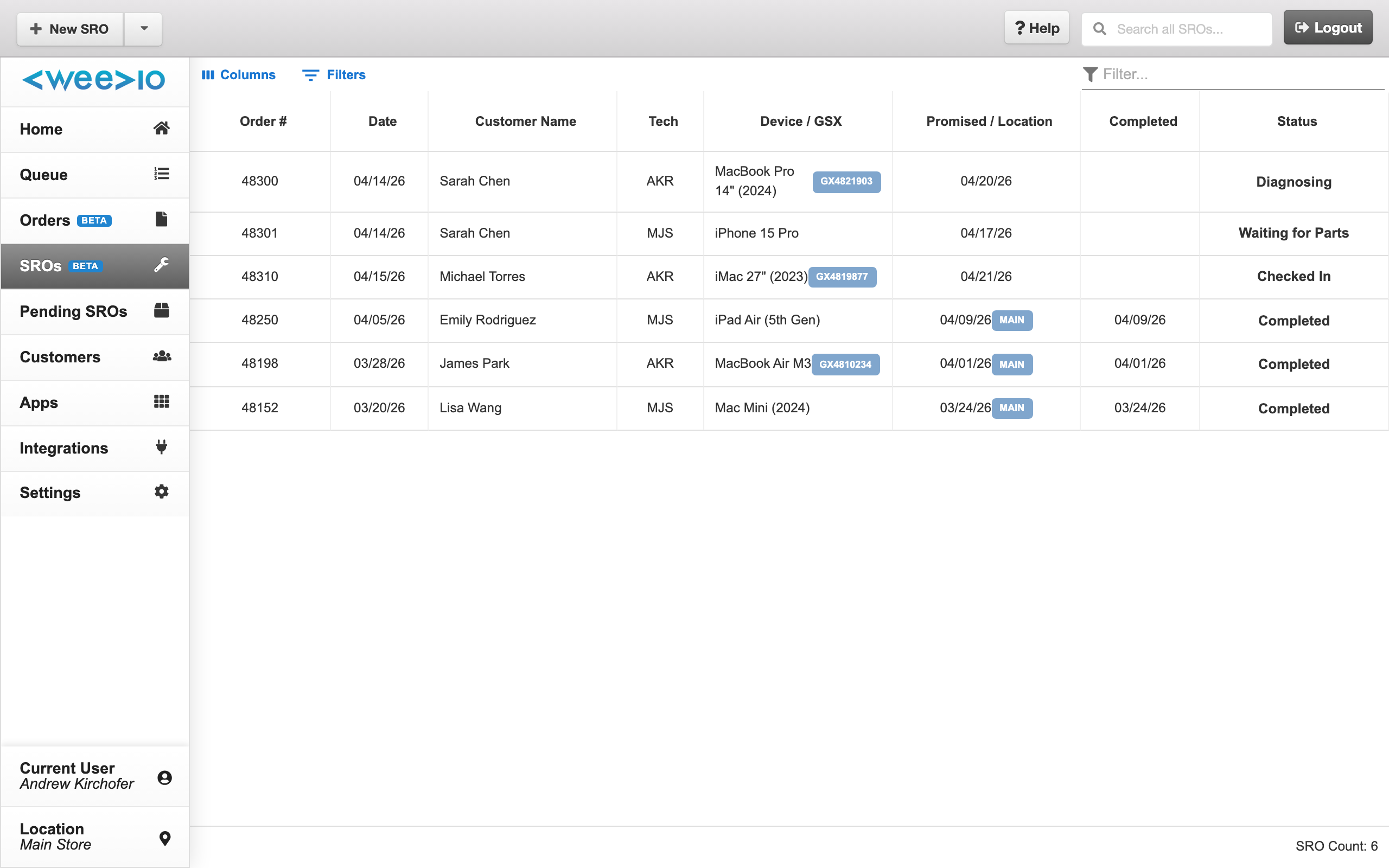1389x868 pixels.
Task: Click the Settings gear icon
Action: click(x=161, y=492)
